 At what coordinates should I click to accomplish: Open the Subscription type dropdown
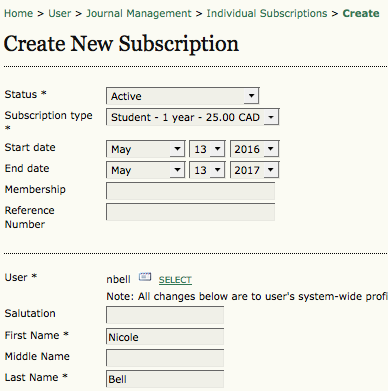192,117
